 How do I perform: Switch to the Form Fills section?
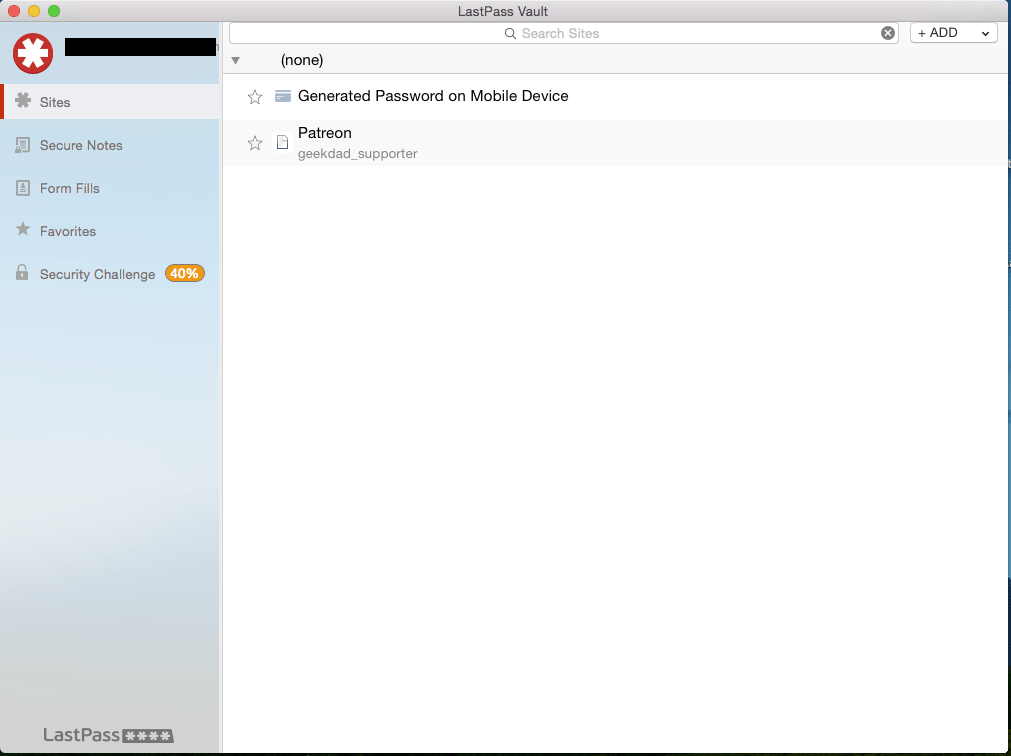[70, 188]
